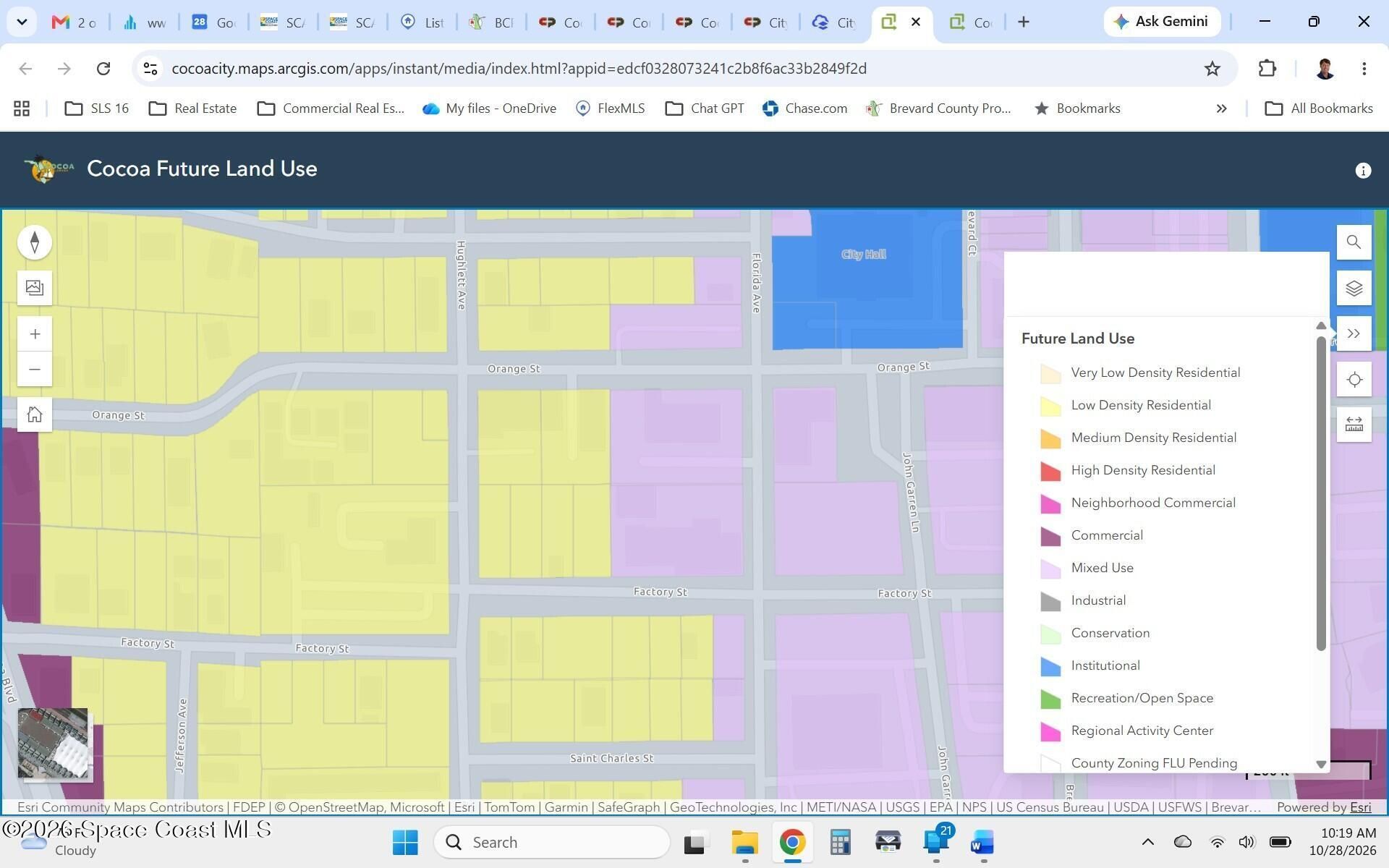Open Chrome extensions puzzle icon
The width and height of the screenshot is (1389, 868).
click(1267, 69)
